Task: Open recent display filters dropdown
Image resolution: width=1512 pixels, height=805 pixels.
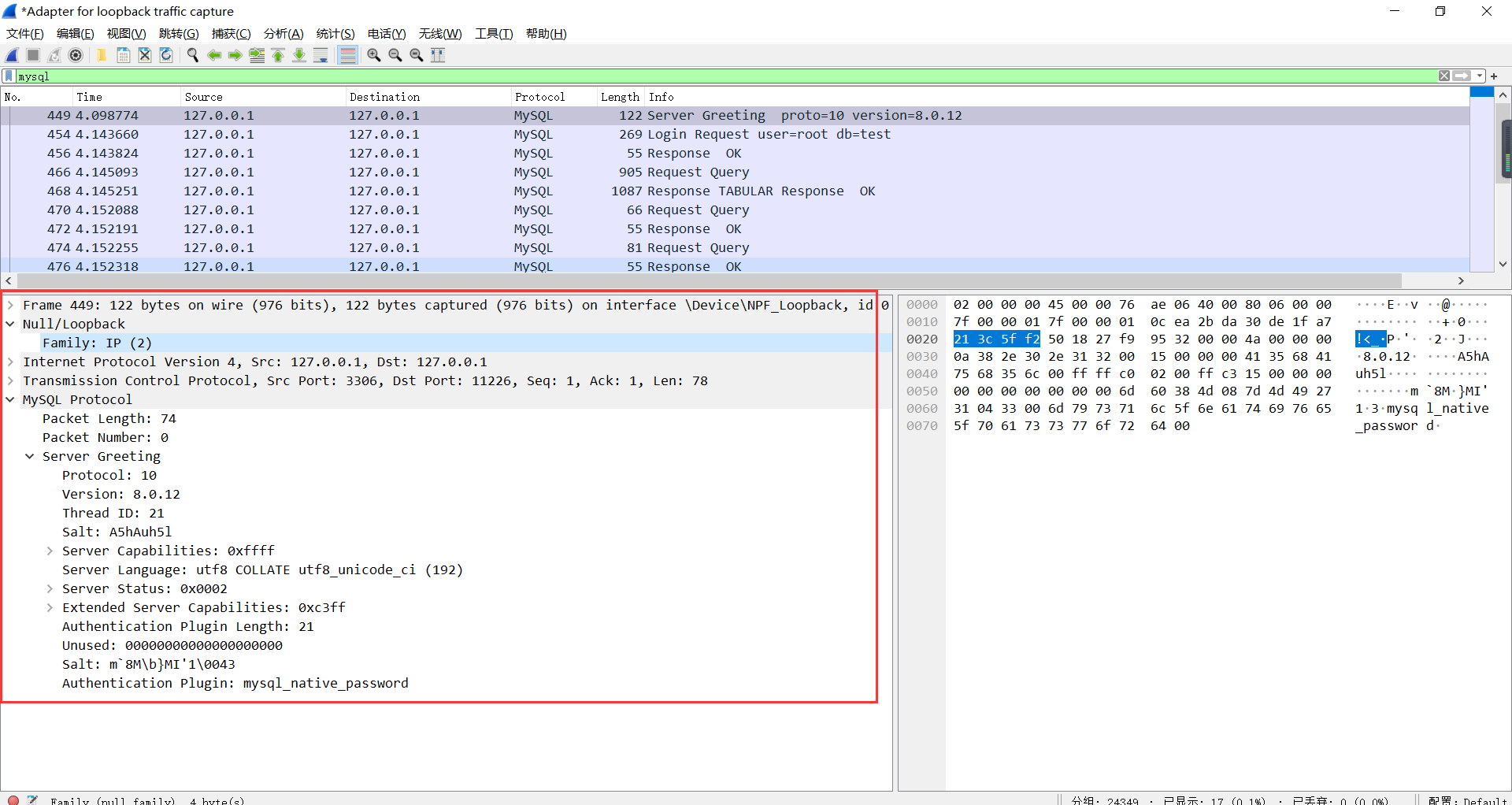Action: tap(1480, 76)
